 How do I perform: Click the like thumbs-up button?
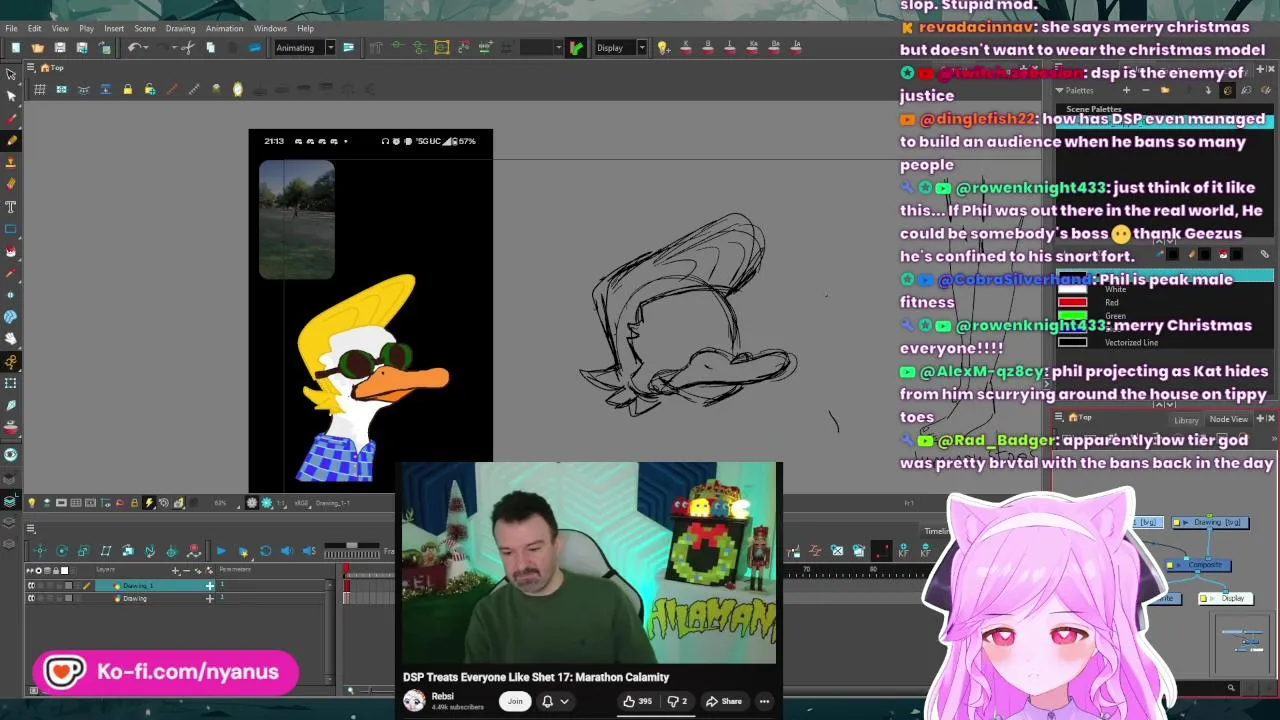pyautogui.click(x=637, y=701)
